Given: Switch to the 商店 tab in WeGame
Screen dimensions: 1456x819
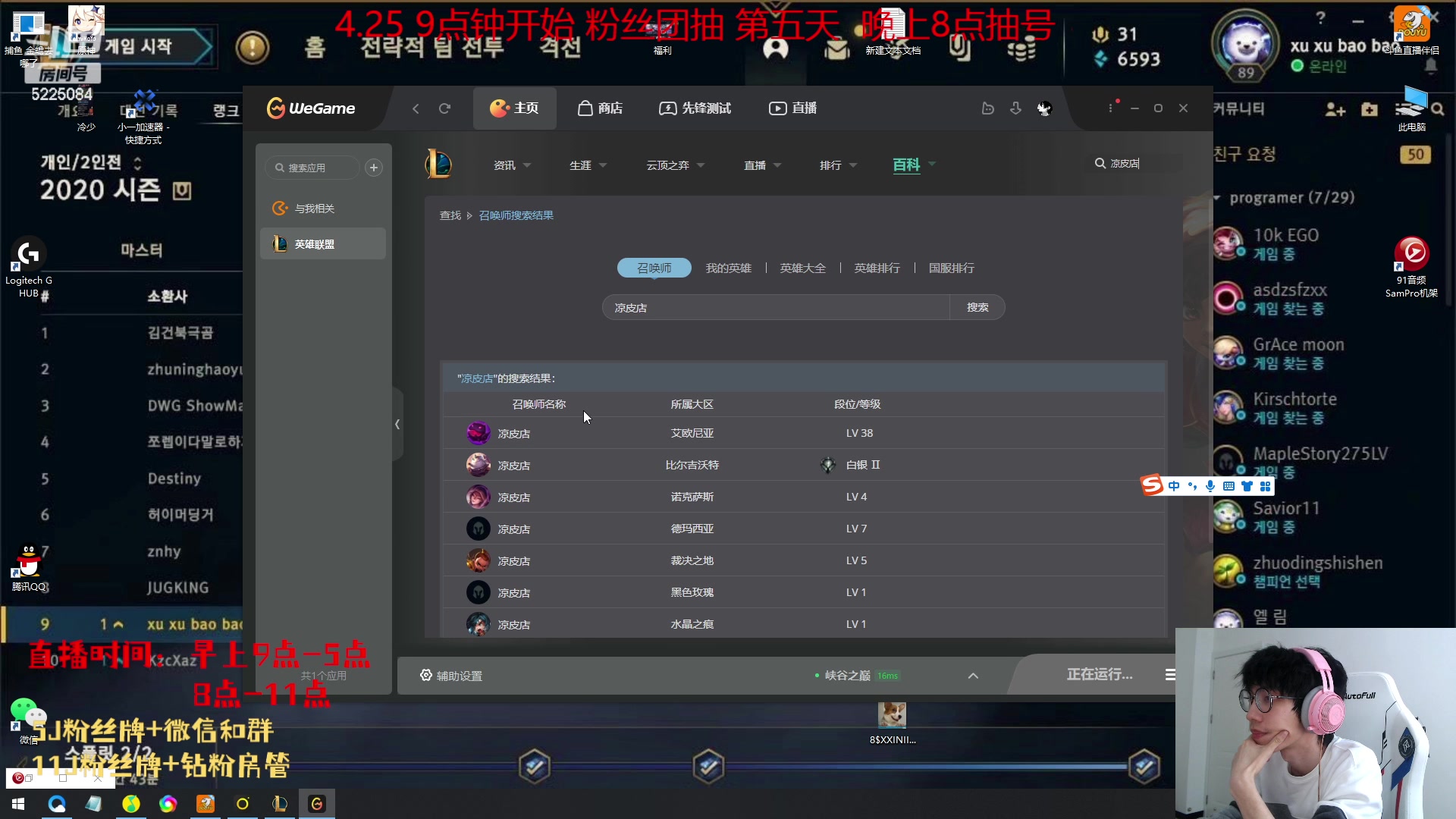Looking at the screenshot, I should [x=600, y=108].
